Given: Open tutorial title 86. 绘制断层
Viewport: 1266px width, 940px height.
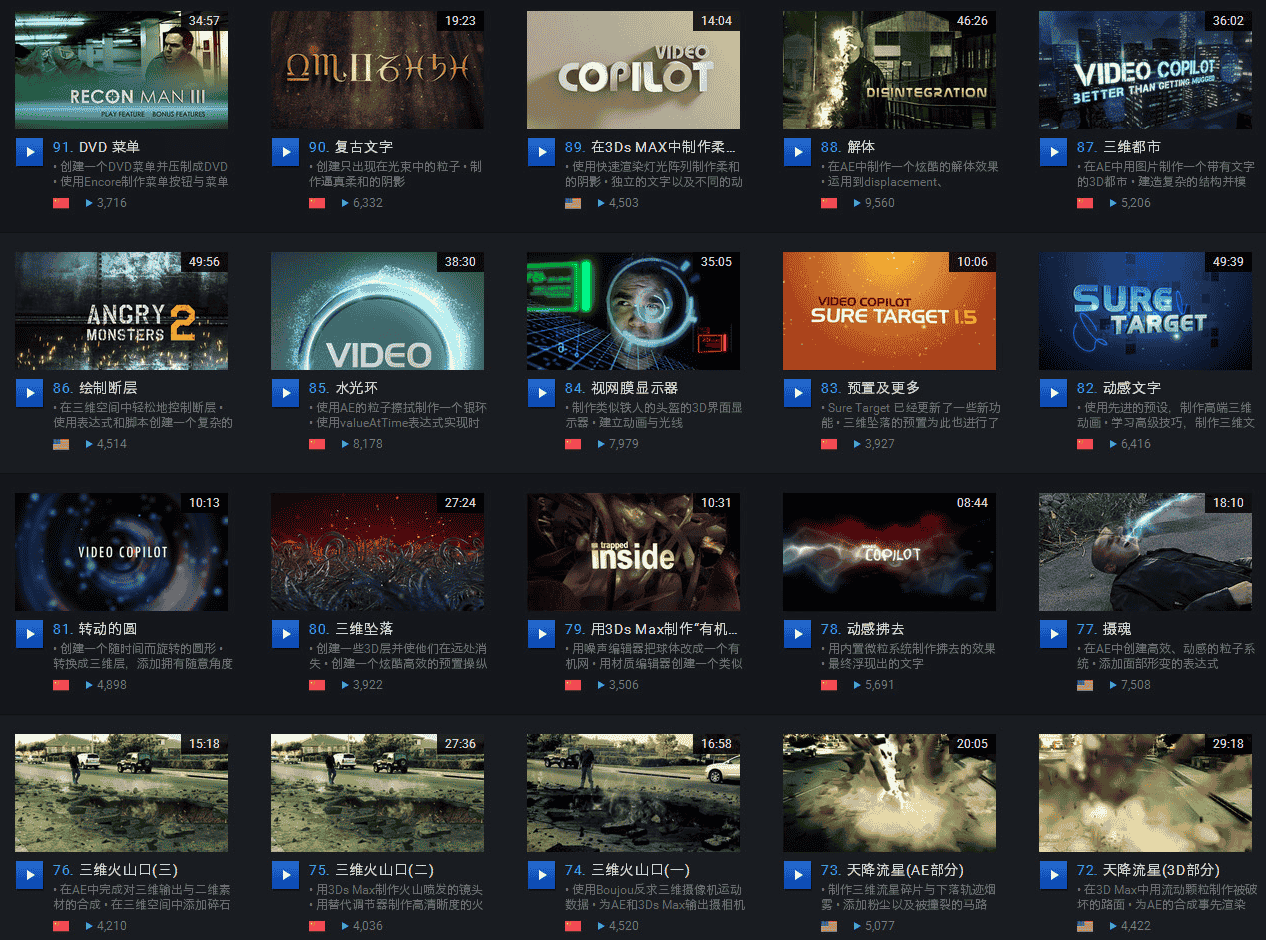Looking at the screenshot, I should [x=94, y=387].
